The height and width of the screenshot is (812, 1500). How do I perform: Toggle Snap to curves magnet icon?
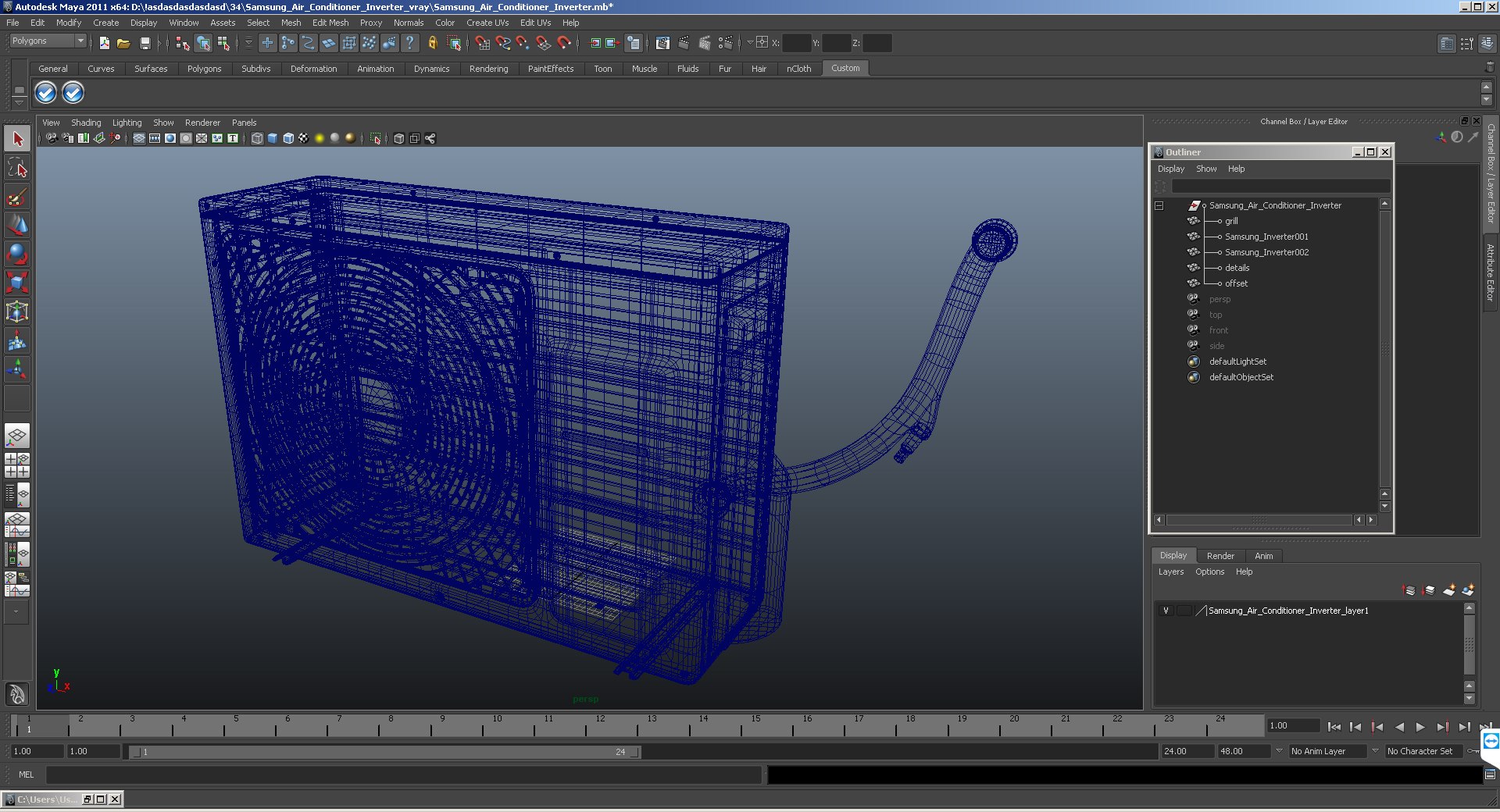click(502, 43)
